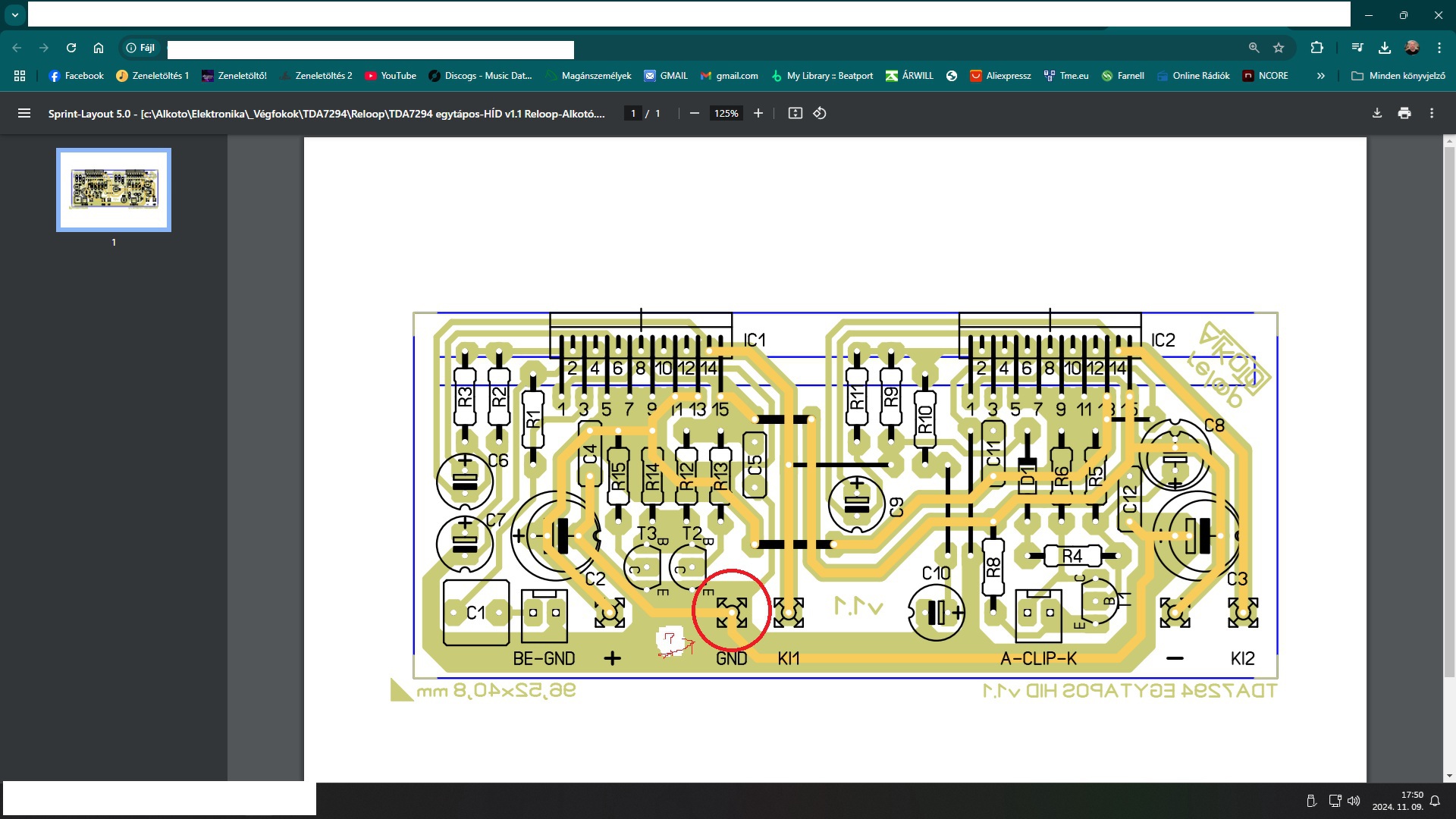1456x819 pixels.
Task: Select the page 1 thumbnail
Action: [x=114, y=190]
